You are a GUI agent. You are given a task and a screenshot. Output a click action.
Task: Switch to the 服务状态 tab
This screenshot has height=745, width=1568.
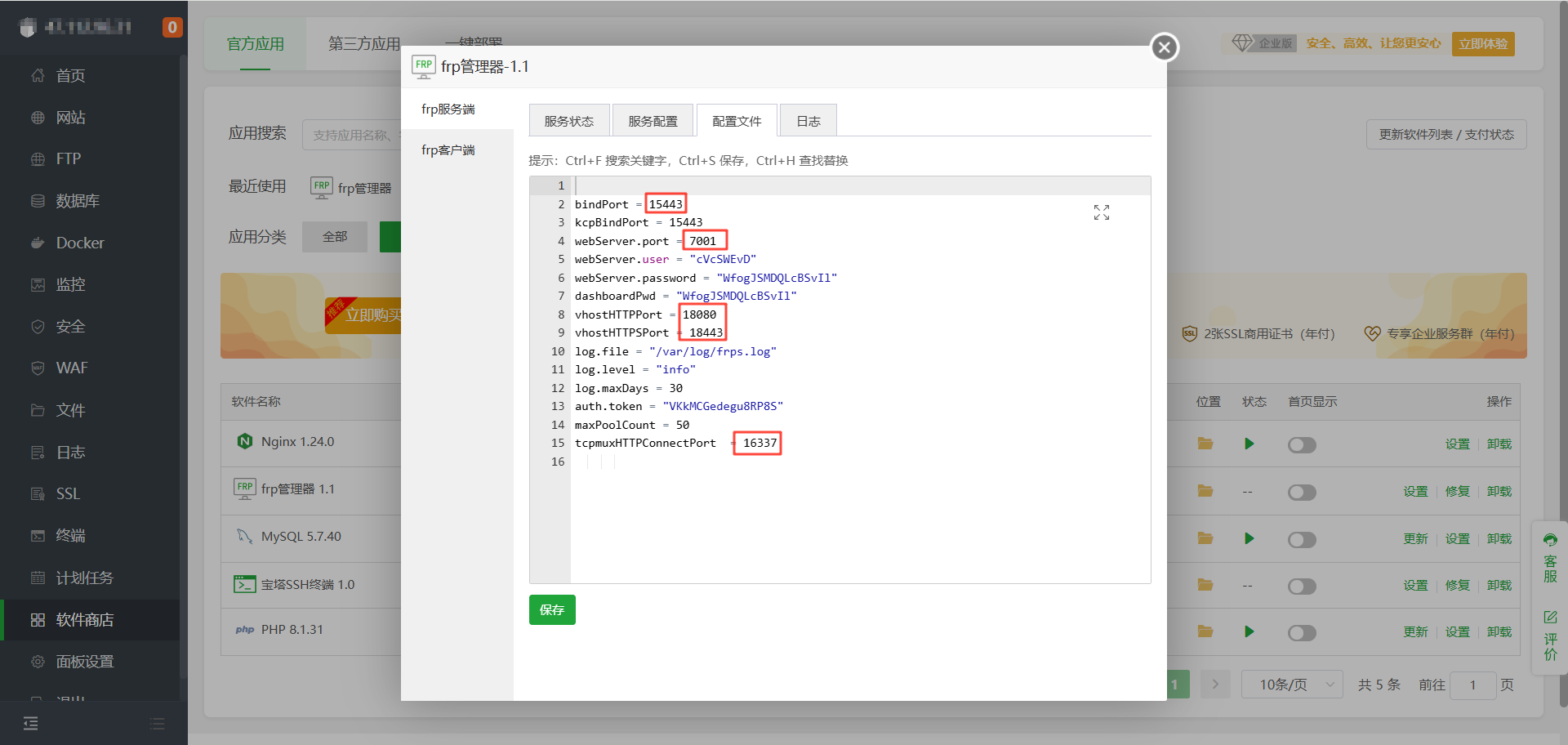tap(569, 121)
